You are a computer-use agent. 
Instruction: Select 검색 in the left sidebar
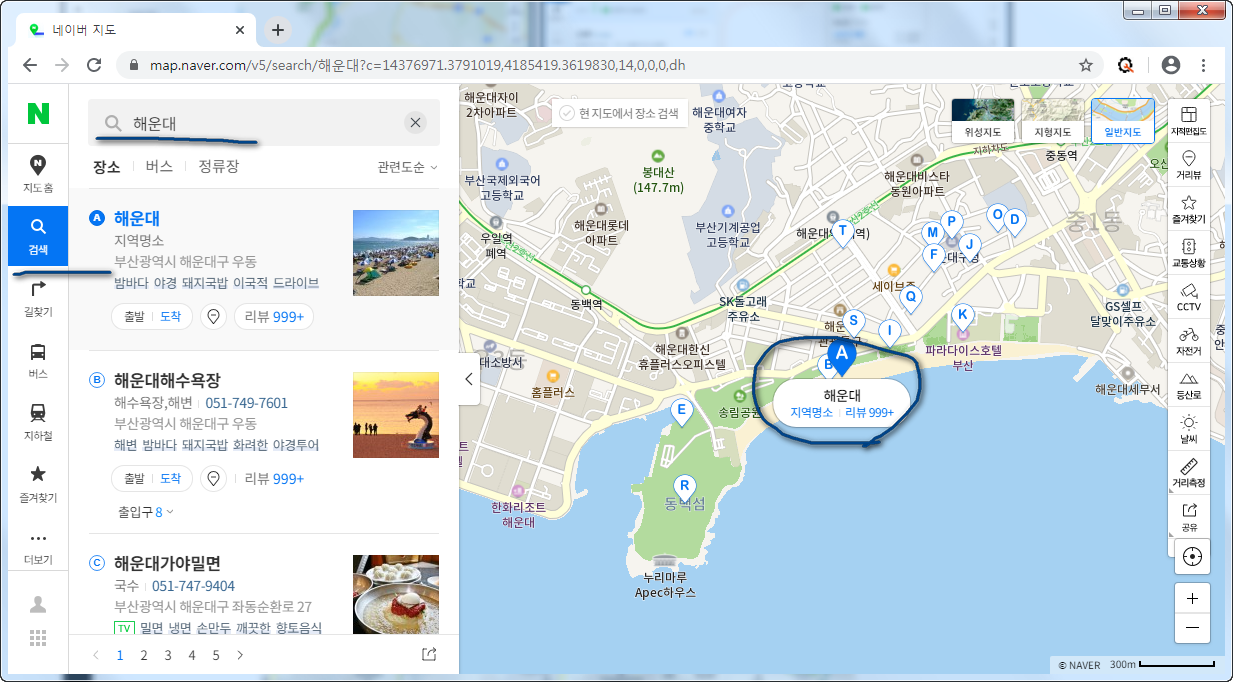coord(38,236)
